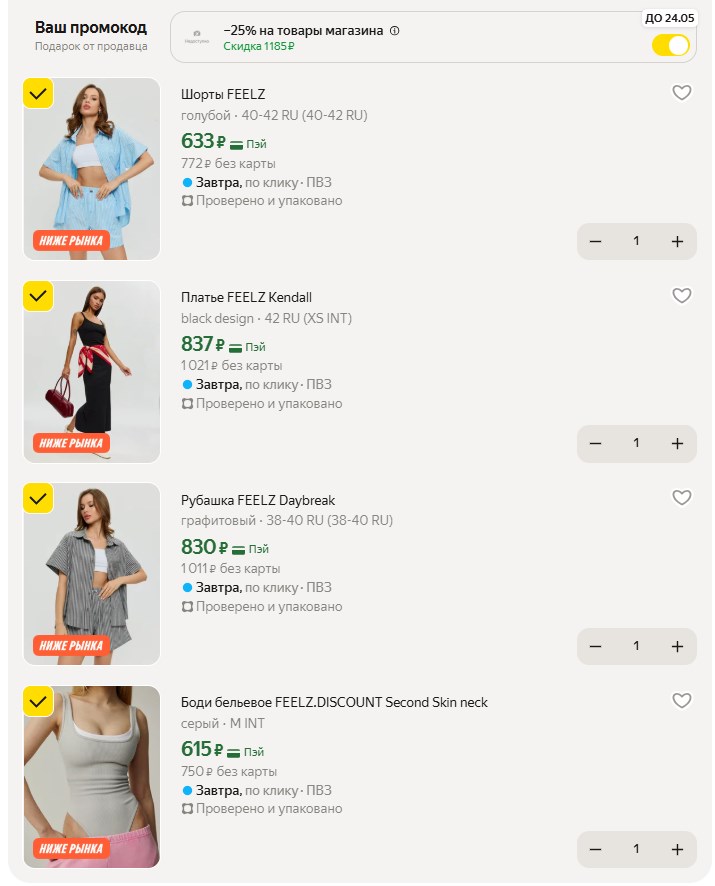The width and height of the screenshot is (715, 886).
Task: Open Платье FEELZ Kendall product link
Action: coord(246,297)
